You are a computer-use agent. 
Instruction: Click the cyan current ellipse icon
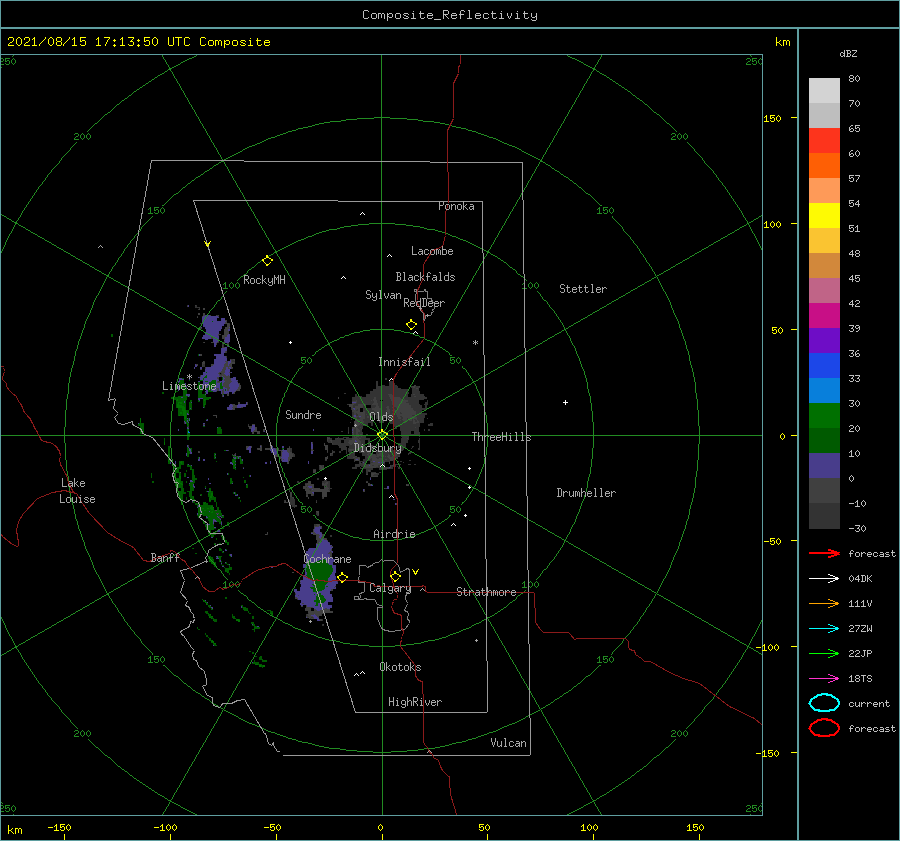pos(824,703)
